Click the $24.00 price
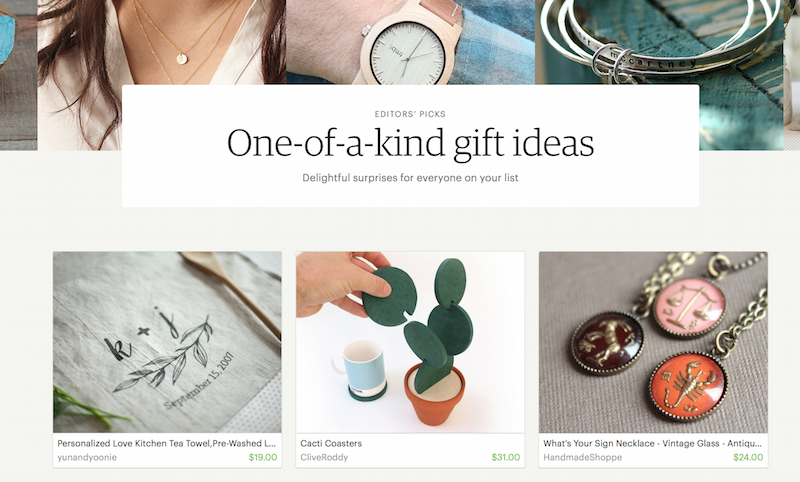 tap(748, 458)
